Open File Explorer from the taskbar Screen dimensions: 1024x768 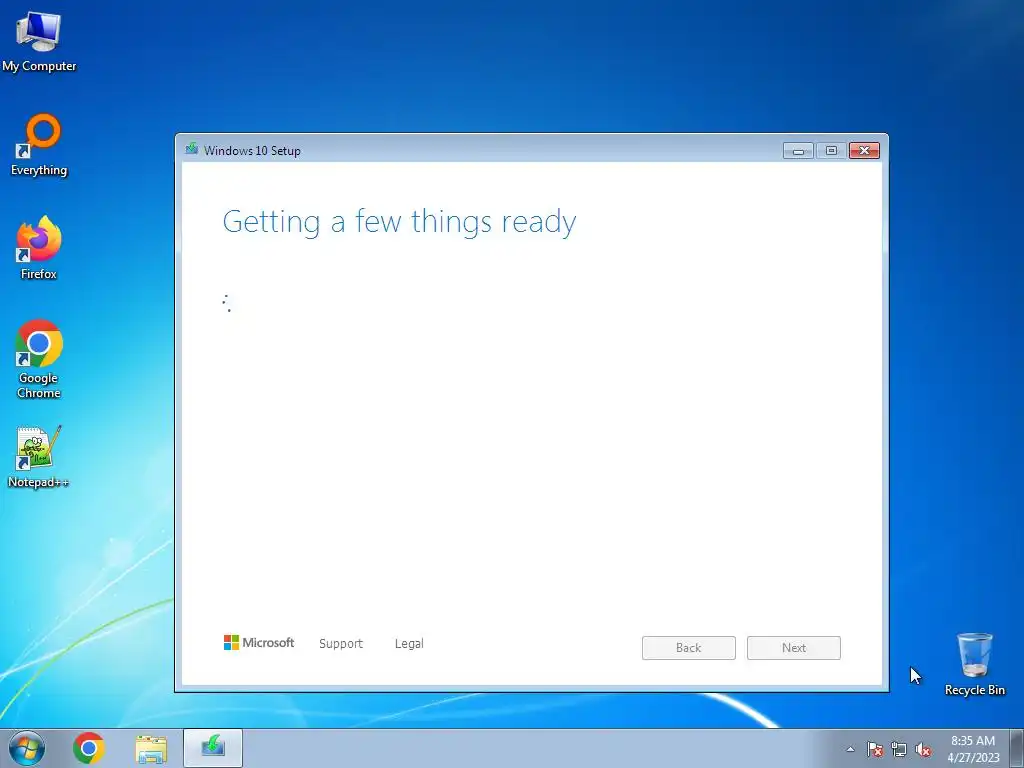tap(151, 748)
